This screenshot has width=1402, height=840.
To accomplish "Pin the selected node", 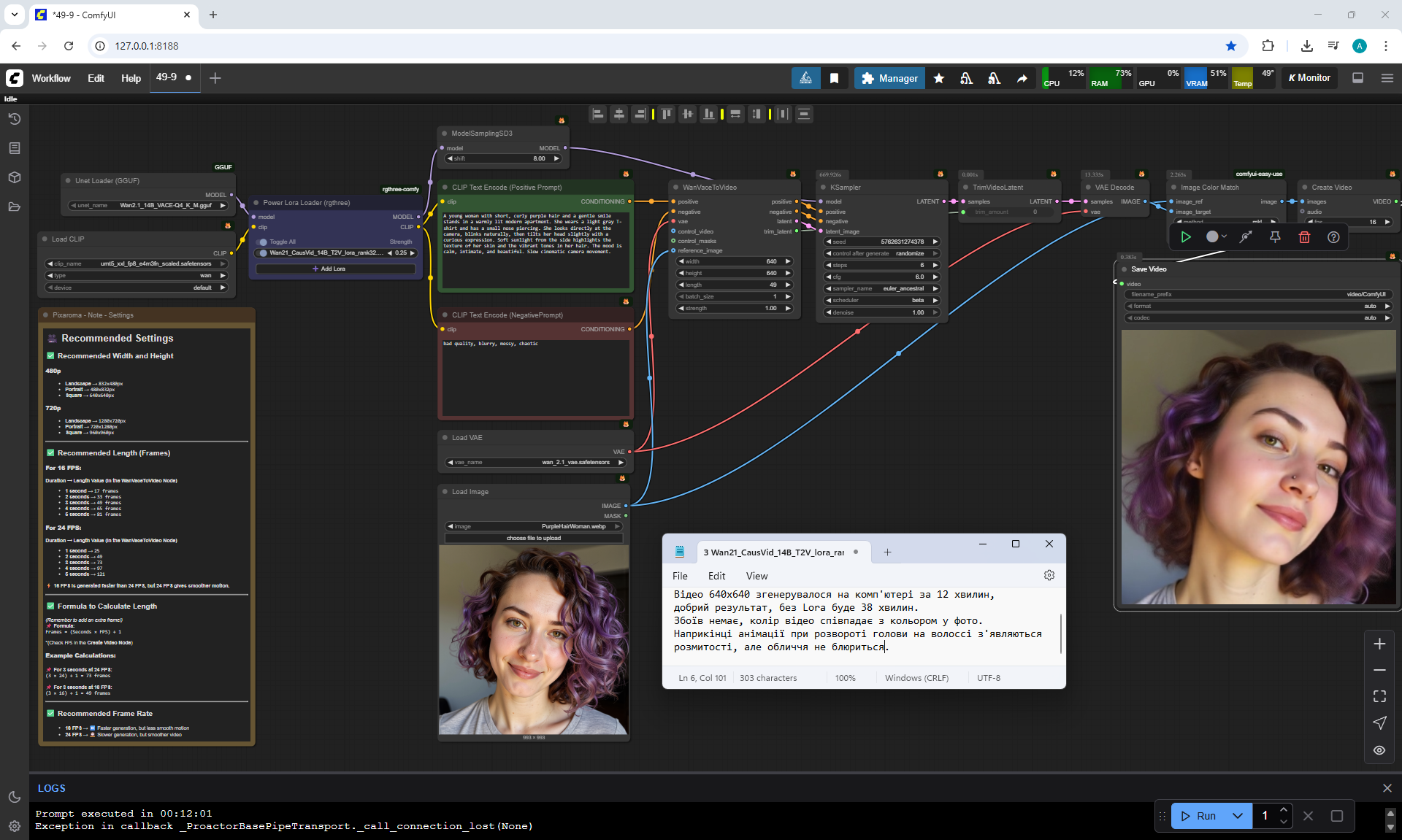I will pyautogui.click(x=1275, y=237).
